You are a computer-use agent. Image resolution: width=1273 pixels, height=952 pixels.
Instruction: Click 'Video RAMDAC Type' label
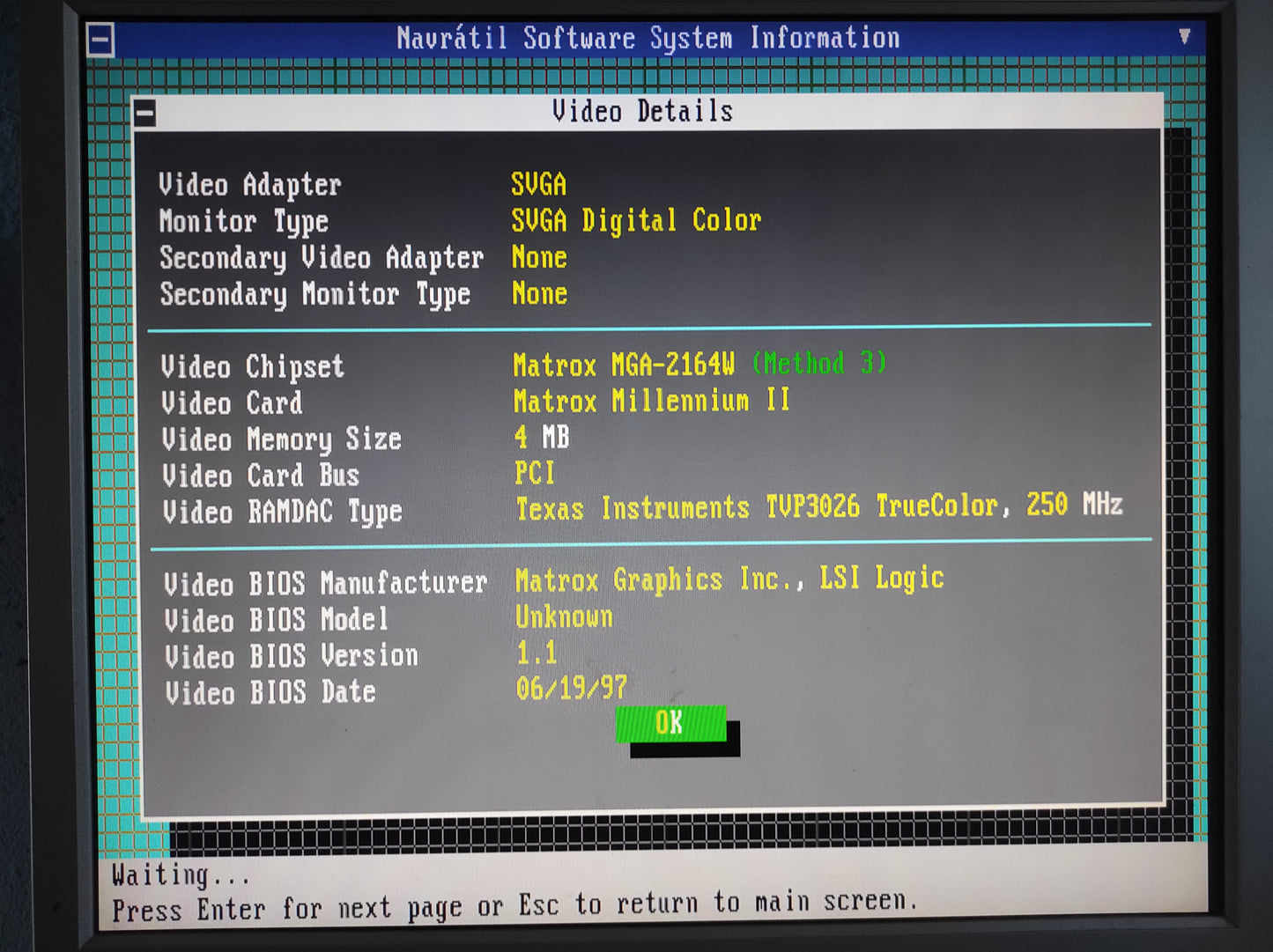pyautogui.click(x=283, y=512)
